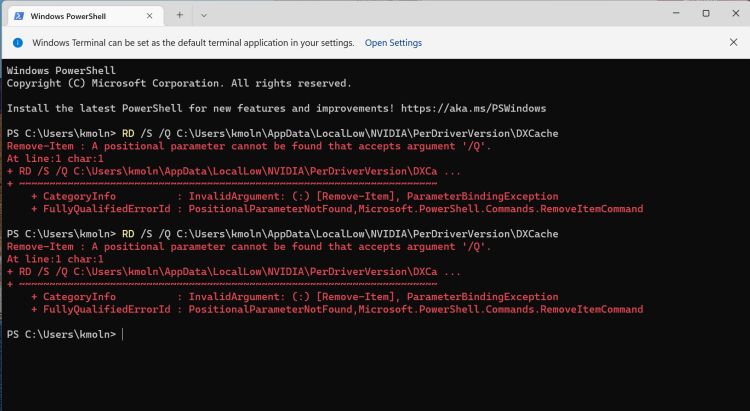Close the Windows PowerShell tab

pyautogui.click(x=149, y=16)
